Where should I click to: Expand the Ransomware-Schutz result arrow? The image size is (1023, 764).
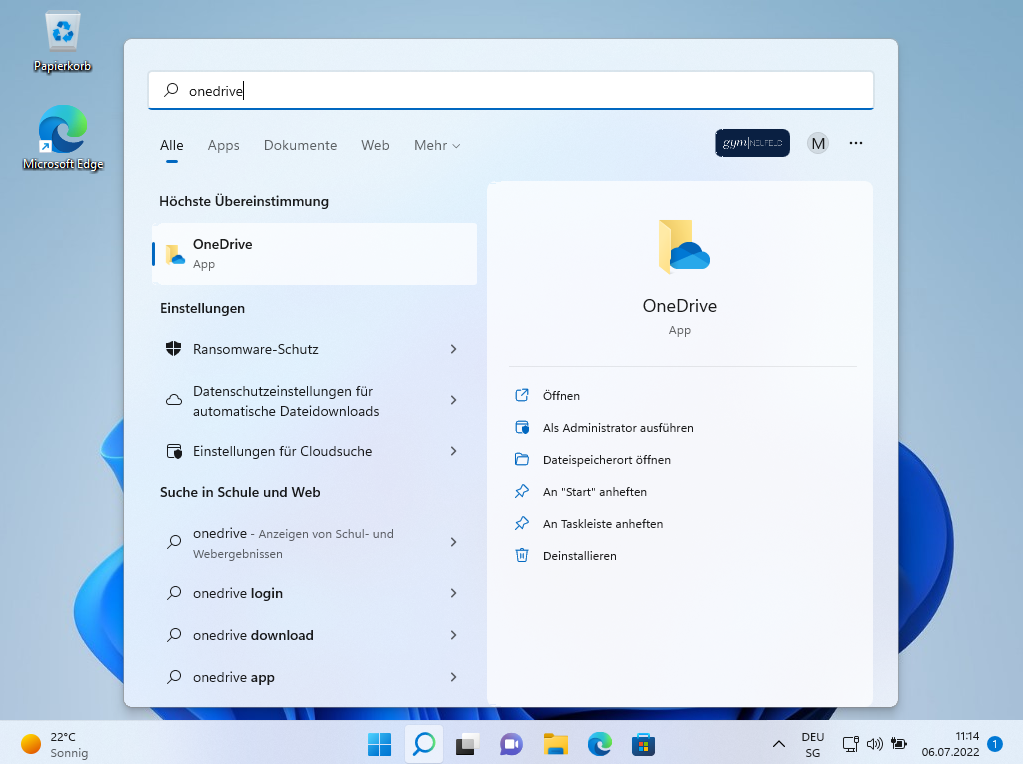453,349
